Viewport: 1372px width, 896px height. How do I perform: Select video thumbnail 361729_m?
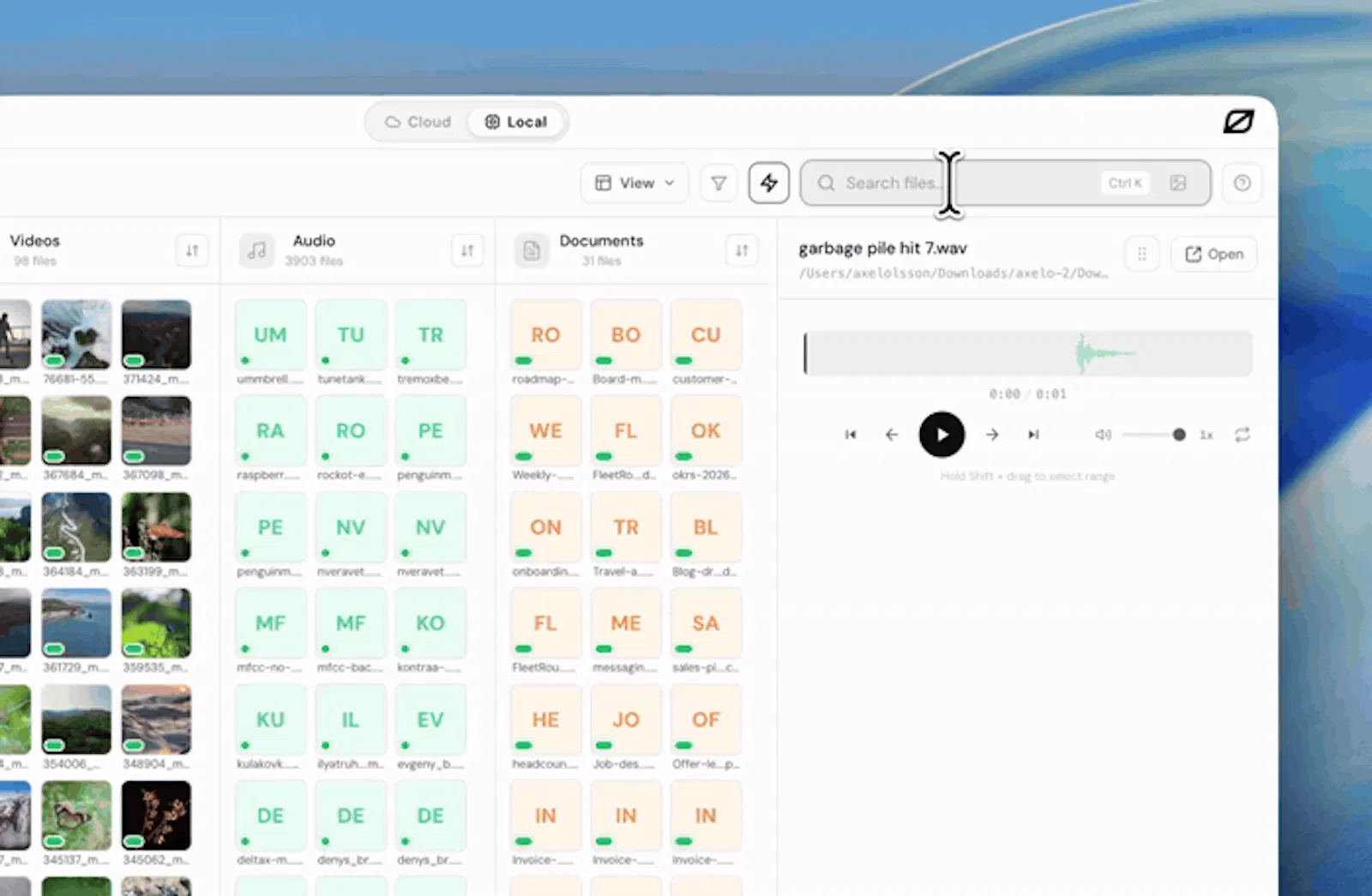coord(76,622)
